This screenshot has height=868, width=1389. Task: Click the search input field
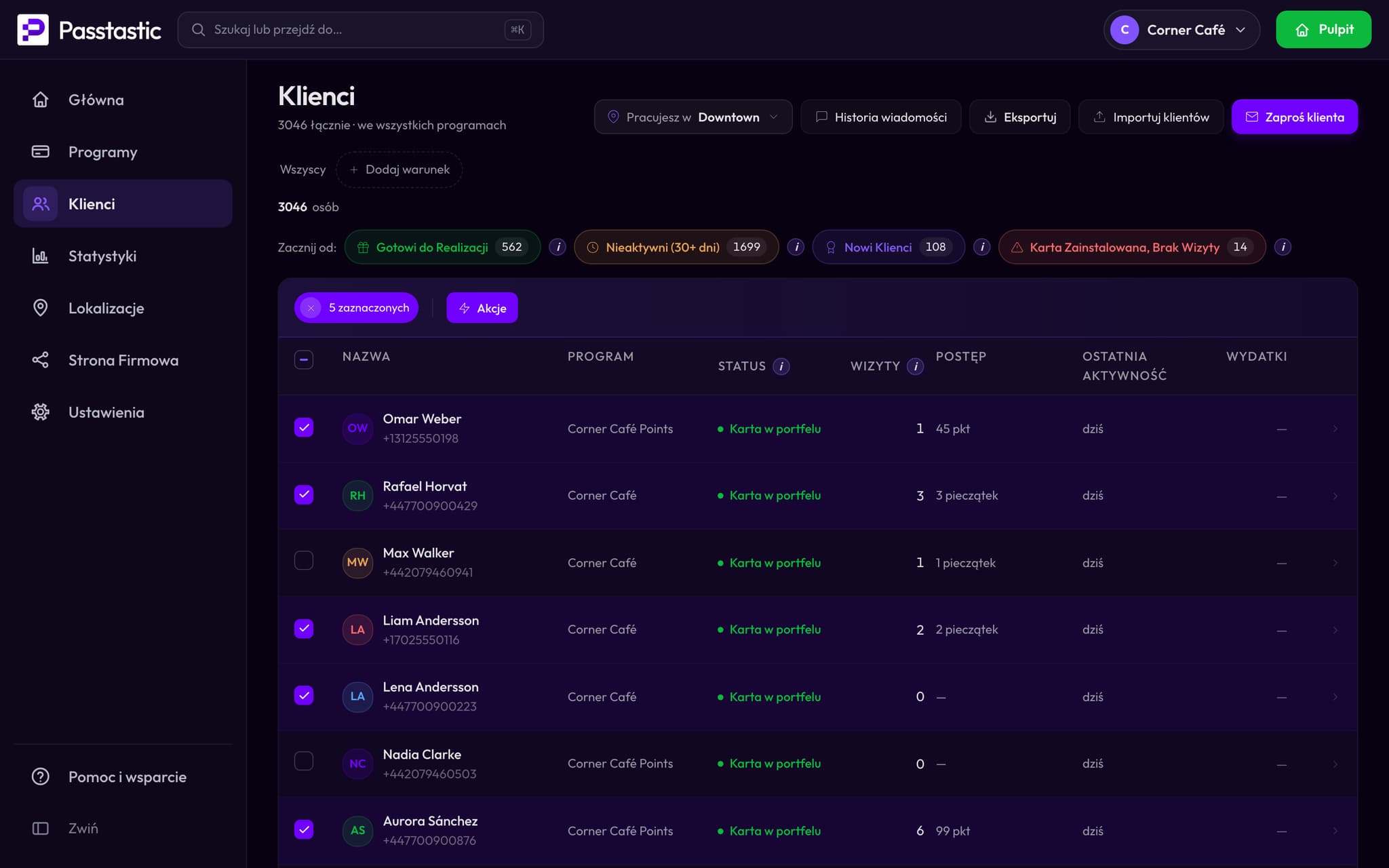(360, 30)
